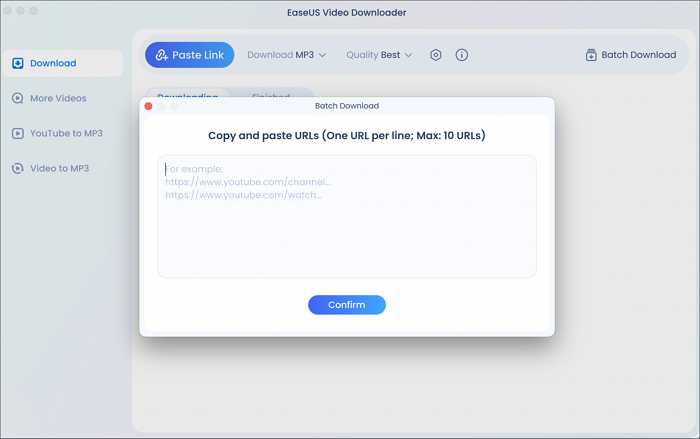Click the YouTube to MP3 icon
The image size is (700, 439).
pos(18,133)
